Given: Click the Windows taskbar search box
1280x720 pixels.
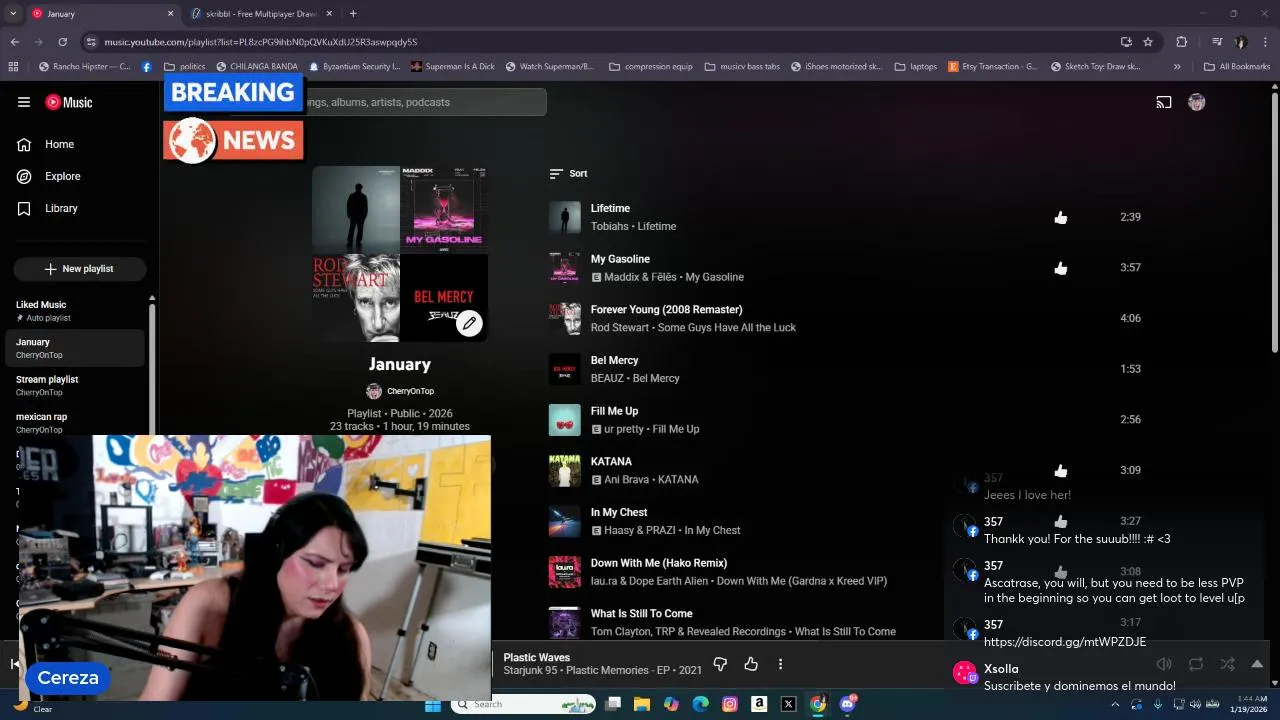Looking at the screenshot, I should pos(523,704).
